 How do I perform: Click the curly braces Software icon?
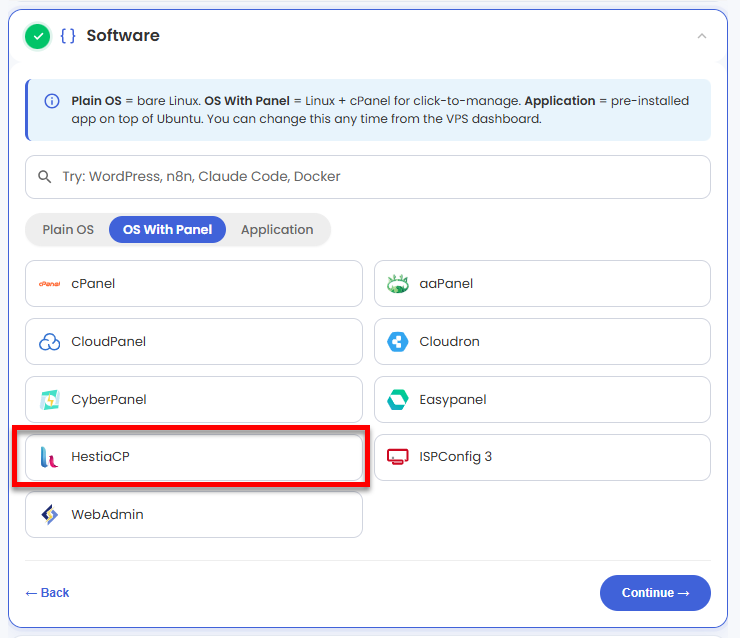pyautogui.click(x=68, y=36)
